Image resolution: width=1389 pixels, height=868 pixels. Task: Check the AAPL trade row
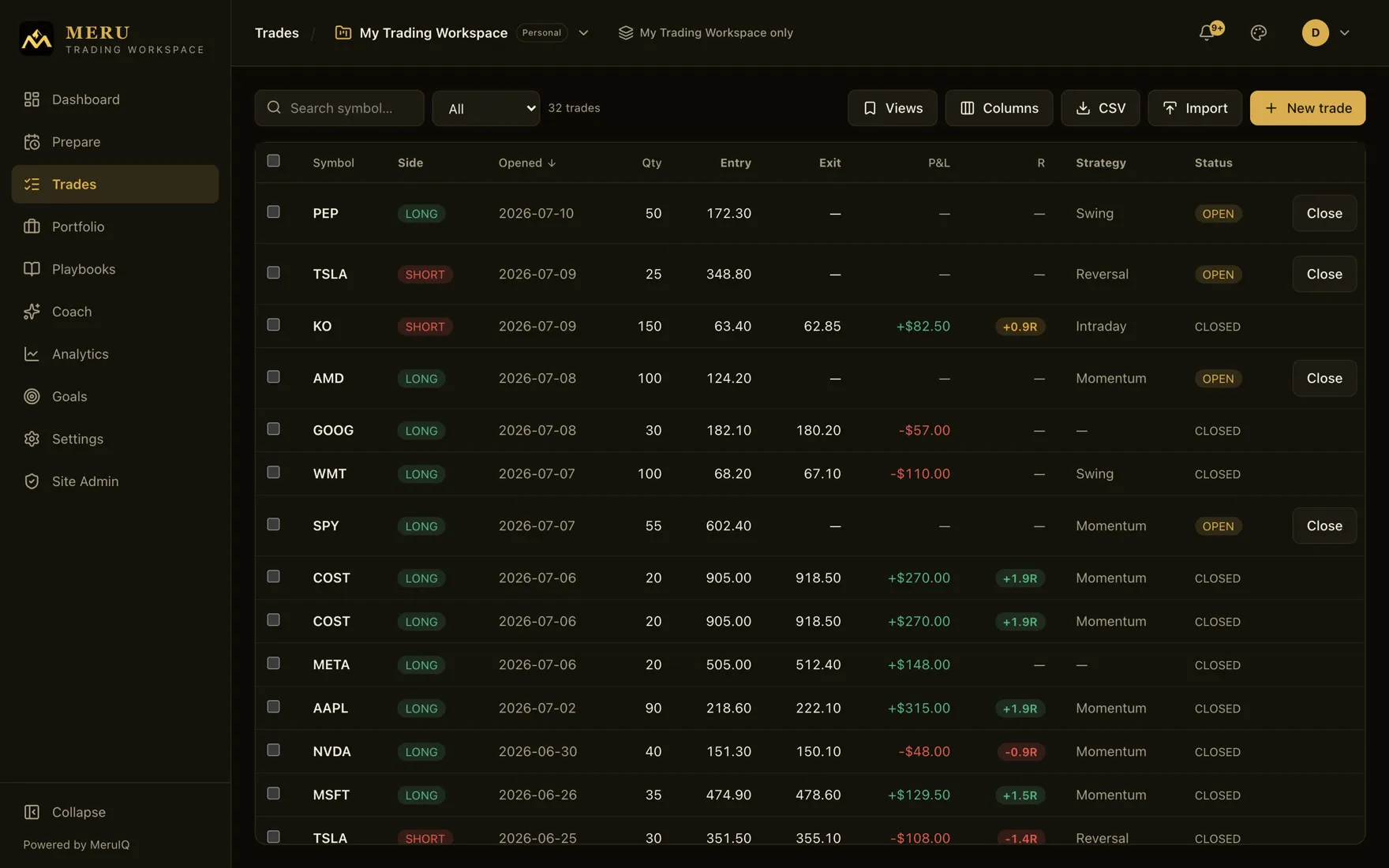pos(273,707)
